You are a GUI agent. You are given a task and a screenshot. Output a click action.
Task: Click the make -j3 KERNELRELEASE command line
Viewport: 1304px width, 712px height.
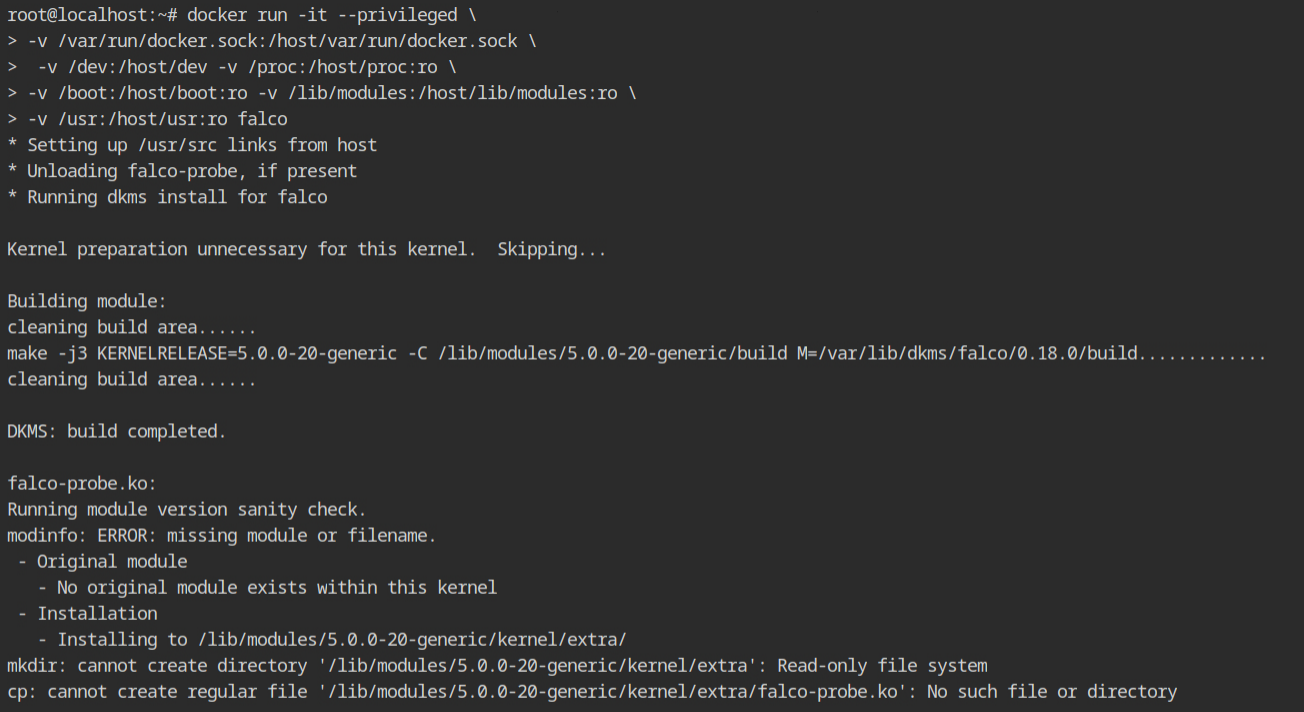(637, 353)
